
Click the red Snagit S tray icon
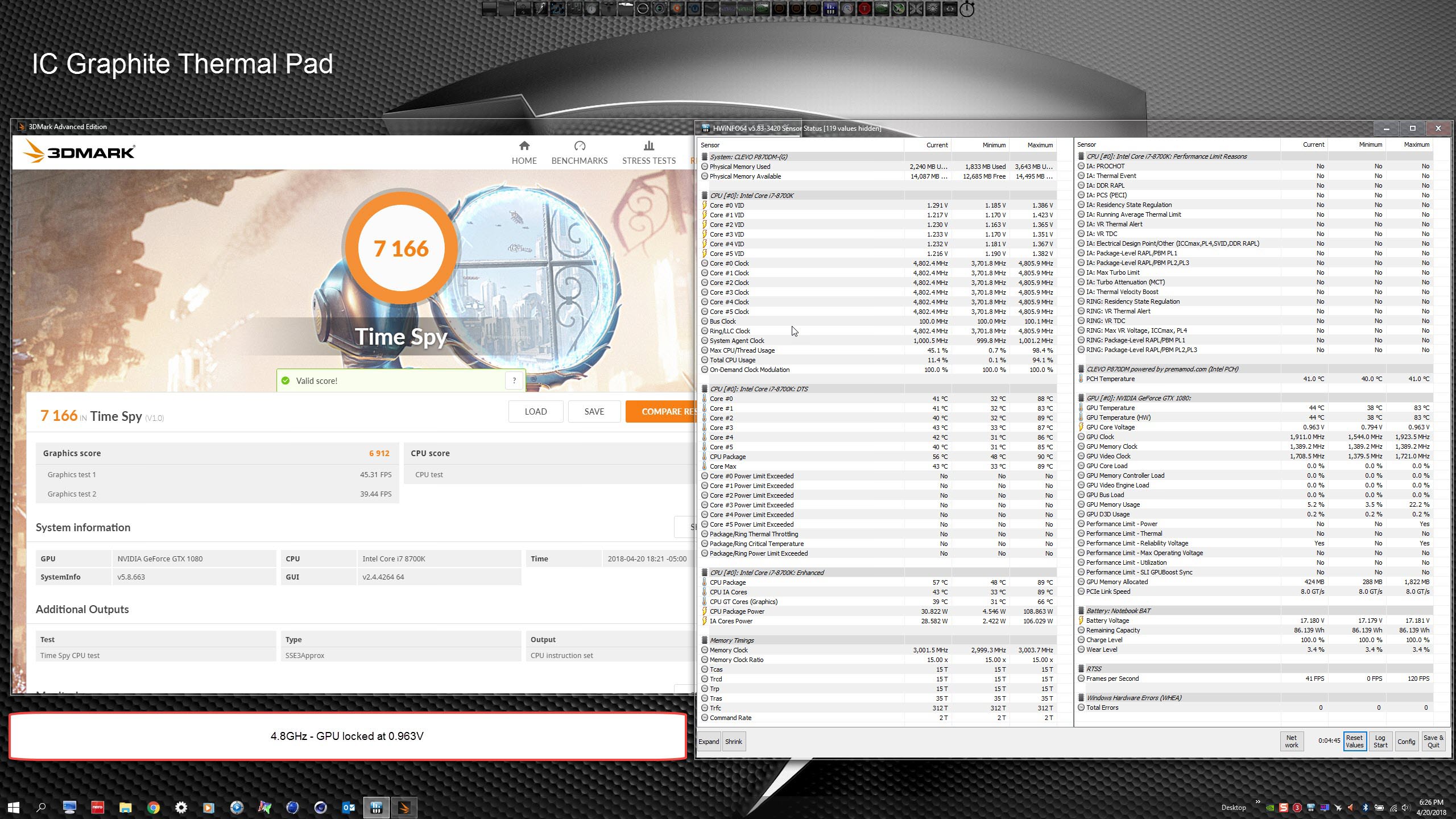coord(1284,808)
